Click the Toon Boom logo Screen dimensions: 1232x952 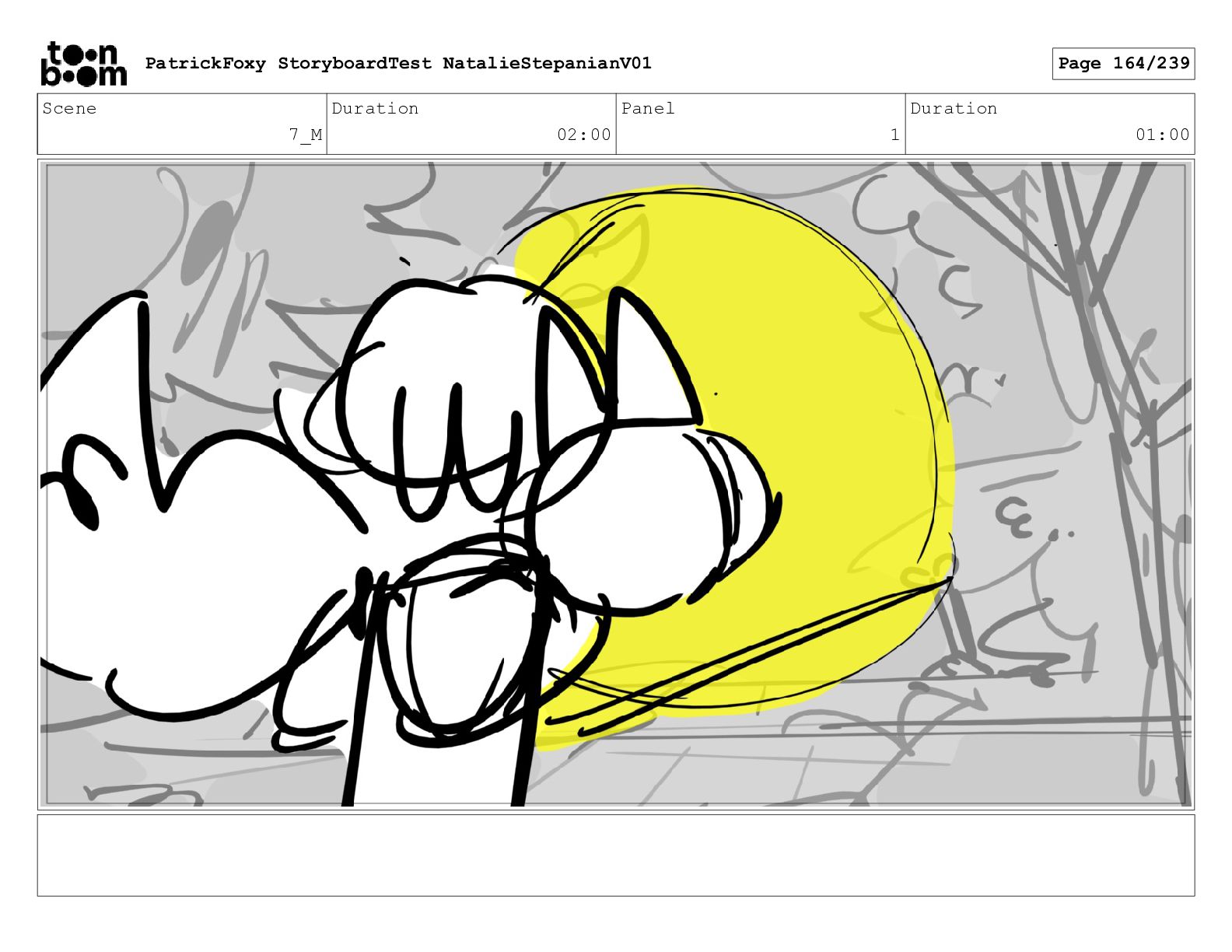pyautogui.click(x=83, y=64)
